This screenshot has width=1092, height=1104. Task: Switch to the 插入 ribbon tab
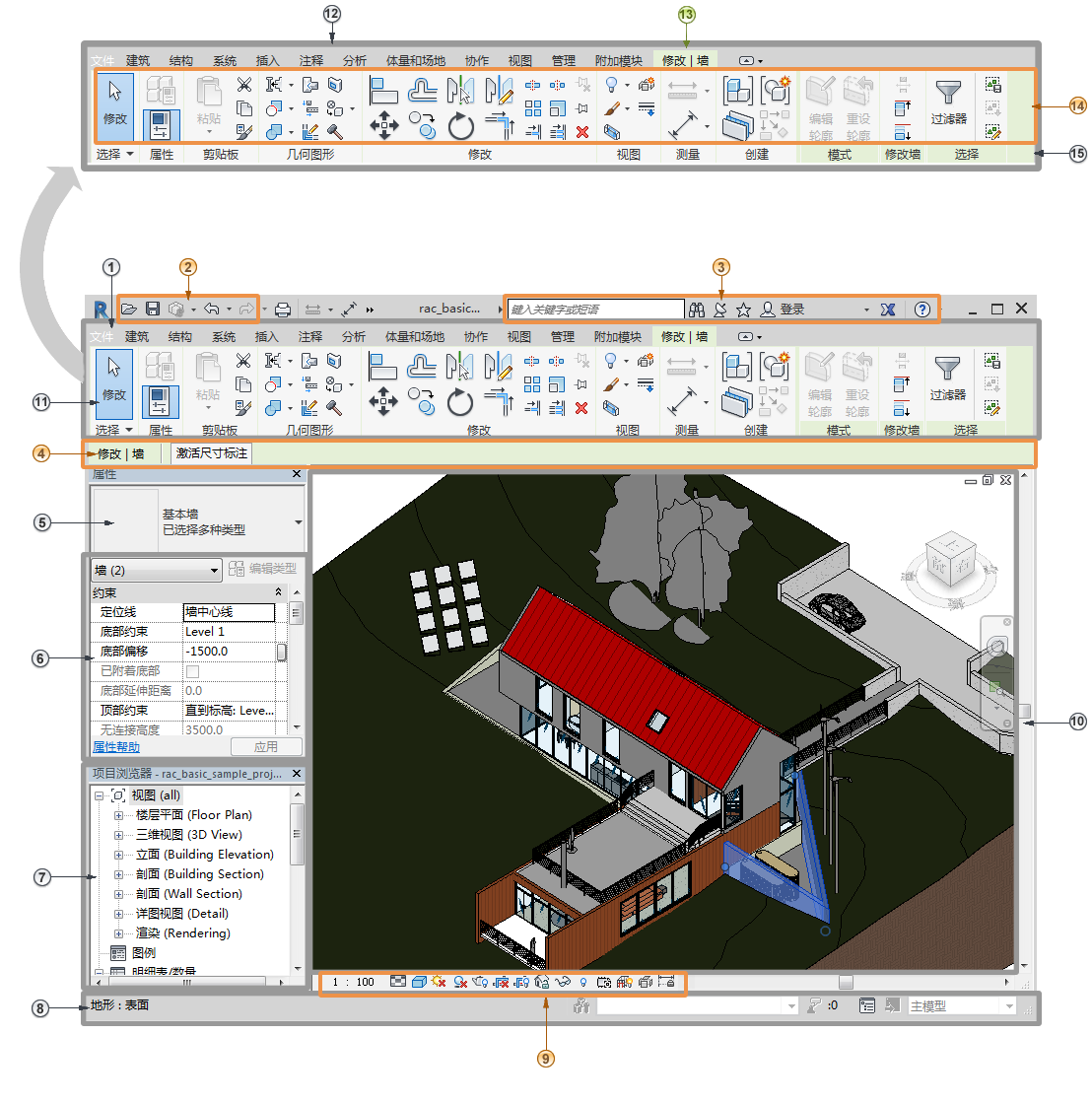click(x=267, y=336)
